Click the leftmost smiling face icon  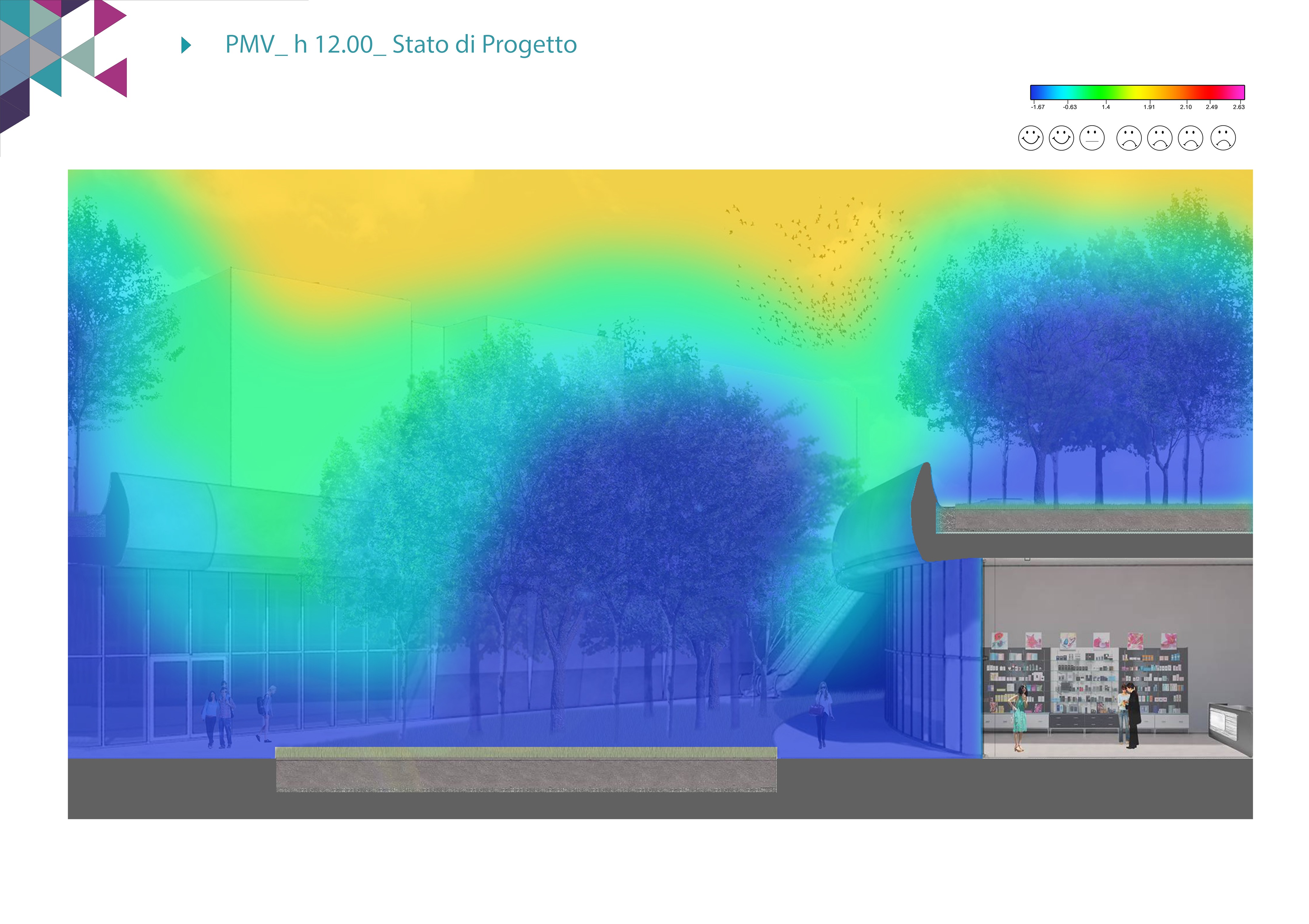point(1031,138)
